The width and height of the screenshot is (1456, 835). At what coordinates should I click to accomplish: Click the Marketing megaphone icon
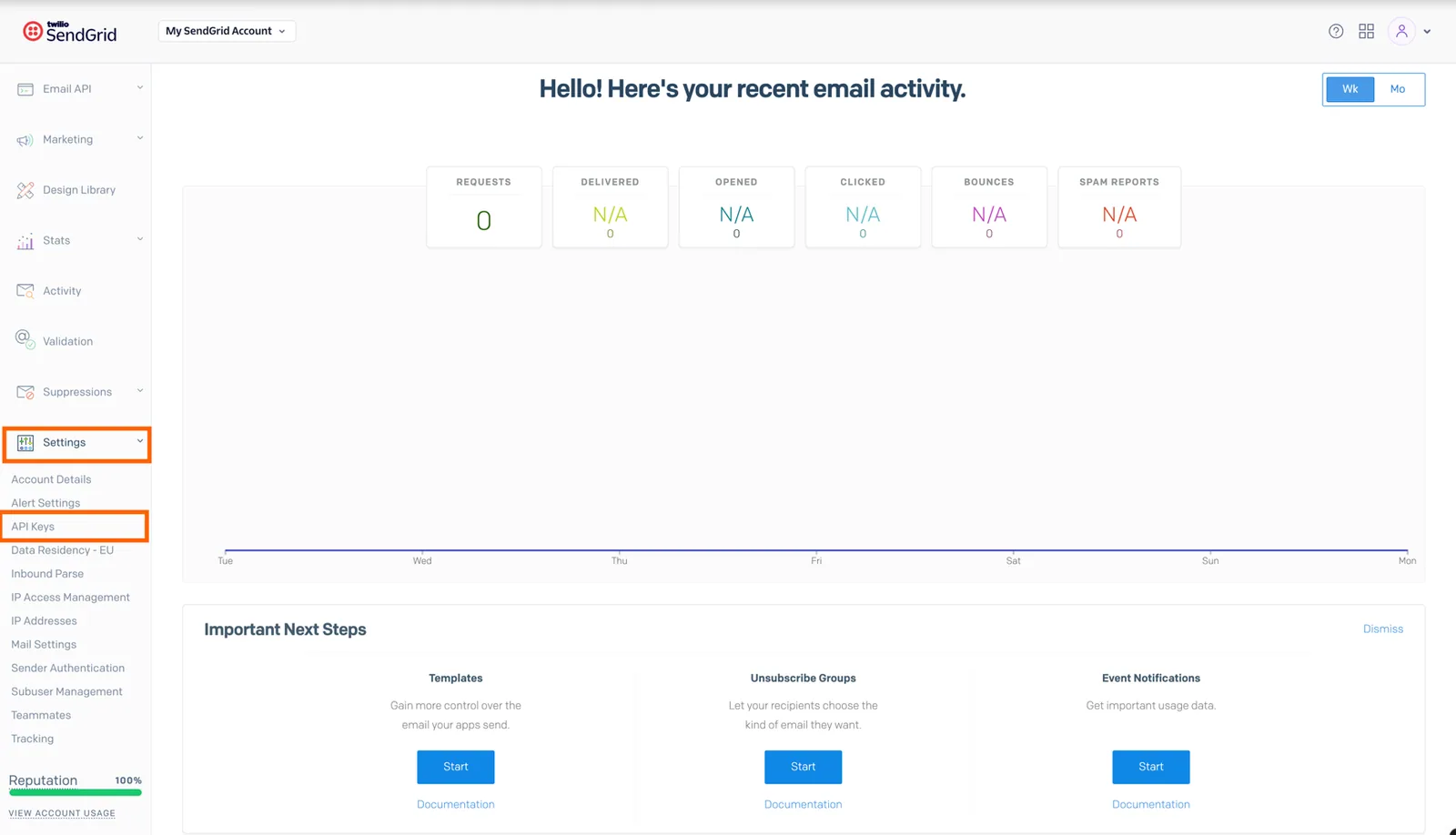(x=25, y=140)
